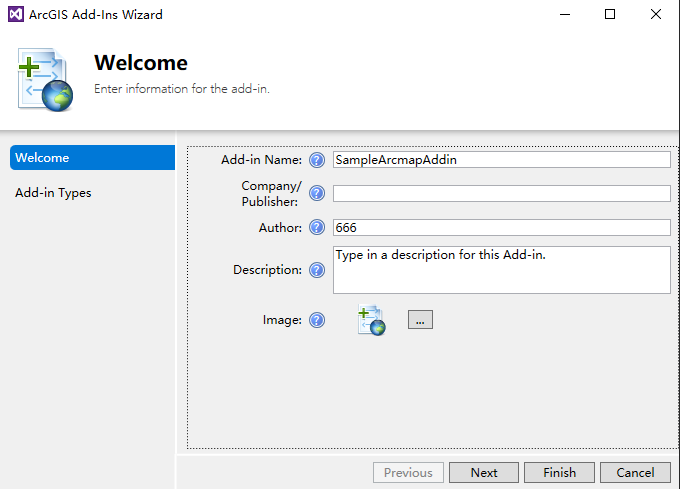Close the ArcGIS Add-Ins Wizard window
Screen dimensions: 680x489
[656, 14]
